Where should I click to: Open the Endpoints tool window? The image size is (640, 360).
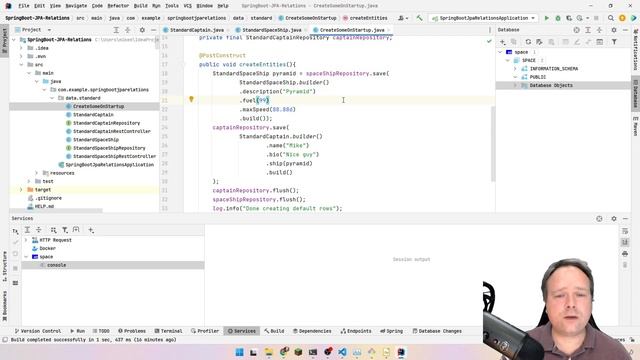(356, 331)
